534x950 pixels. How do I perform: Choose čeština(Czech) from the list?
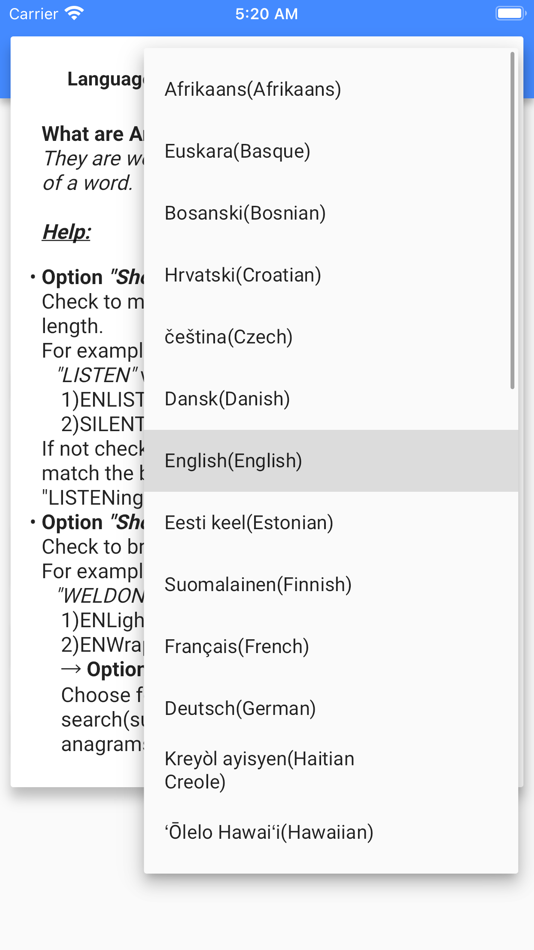pyautogui.click(x=331, y=337)
